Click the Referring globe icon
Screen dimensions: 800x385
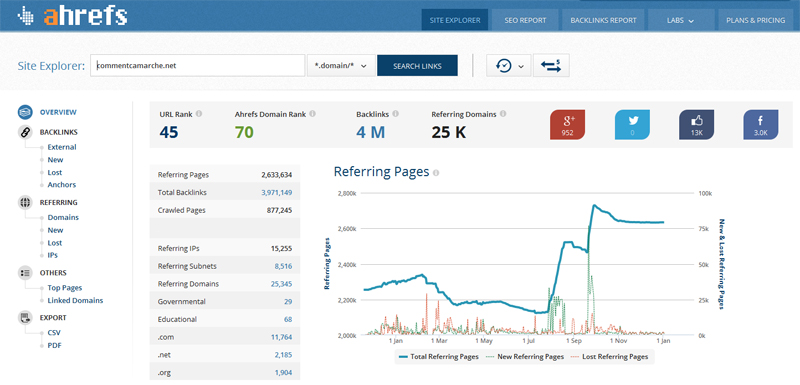point(25,202)
